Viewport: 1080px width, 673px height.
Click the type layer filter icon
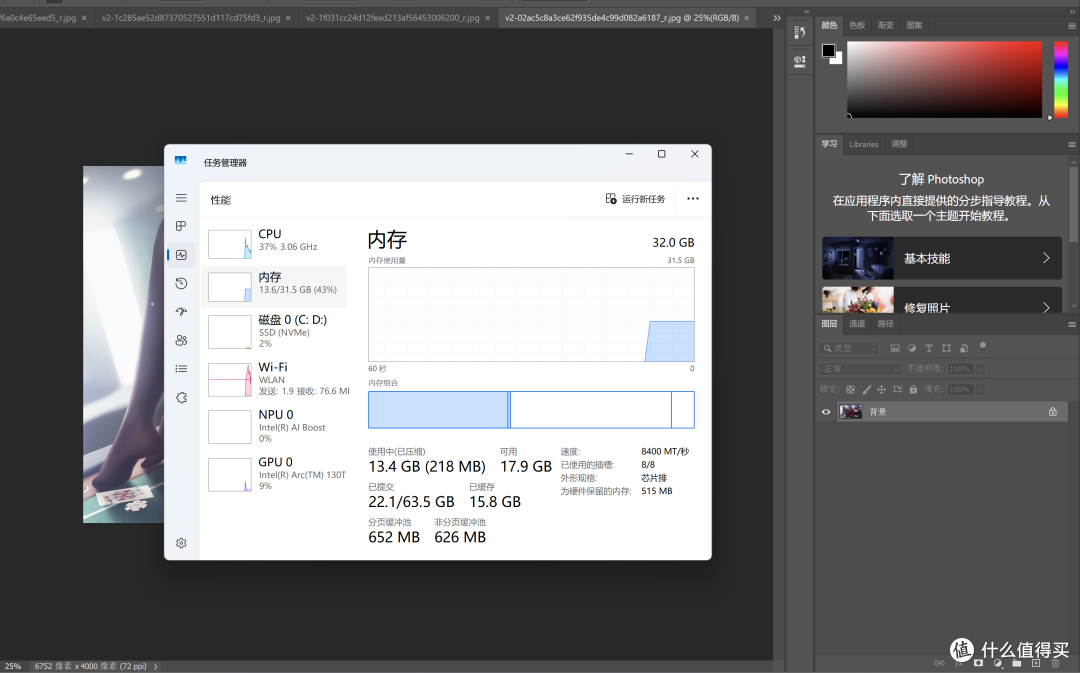[929, 348]
